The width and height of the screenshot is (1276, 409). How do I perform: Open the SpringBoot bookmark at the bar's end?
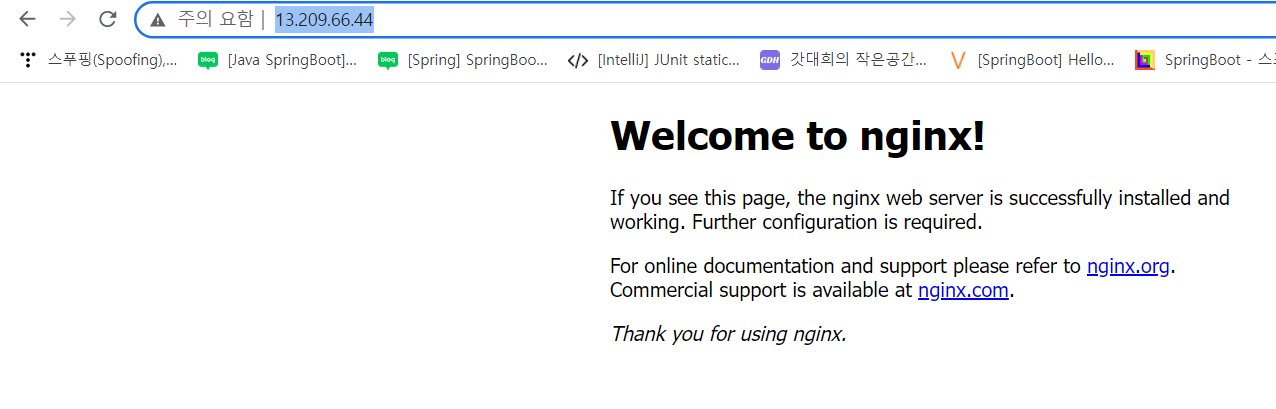tap(1205, 60)
